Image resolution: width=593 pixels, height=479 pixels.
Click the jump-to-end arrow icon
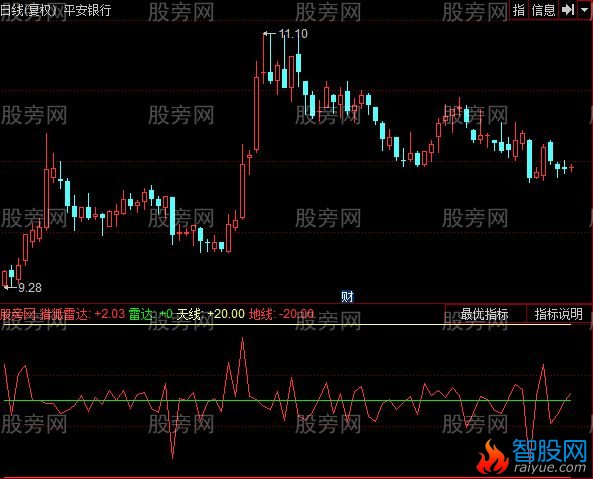pyautogui.click(x=568, y=9)
